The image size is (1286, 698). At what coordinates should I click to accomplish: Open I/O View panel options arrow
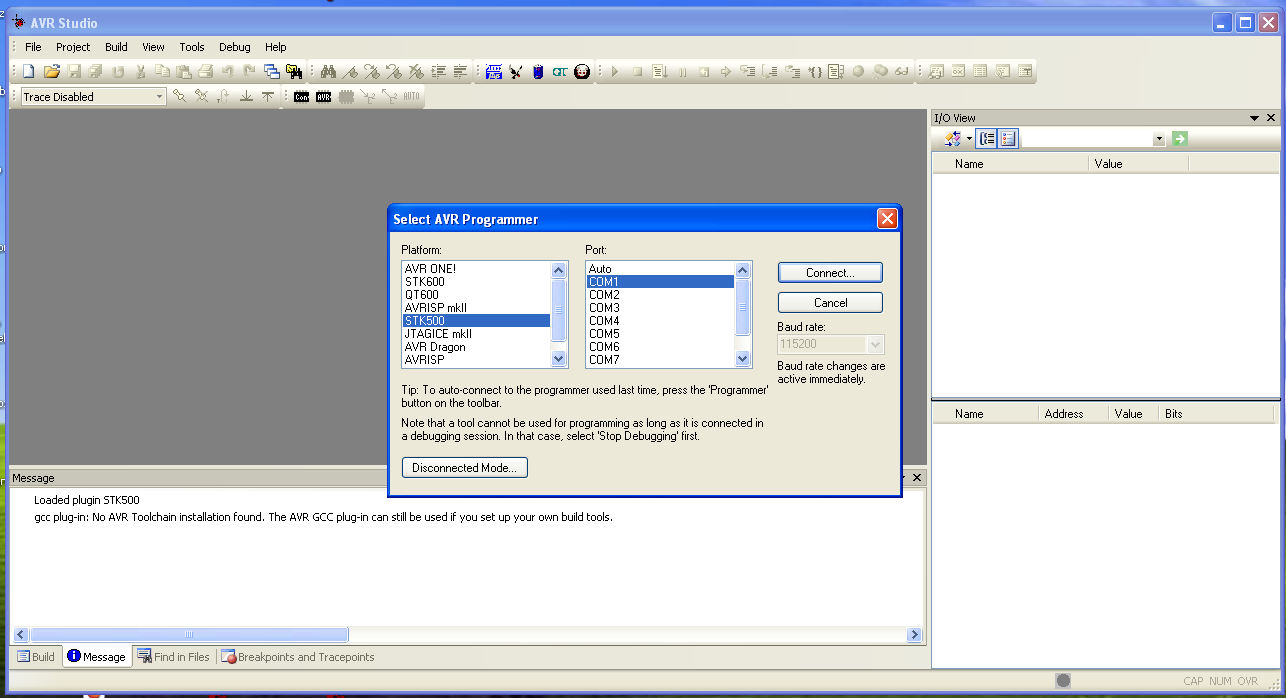click(x=1255, y=118)
